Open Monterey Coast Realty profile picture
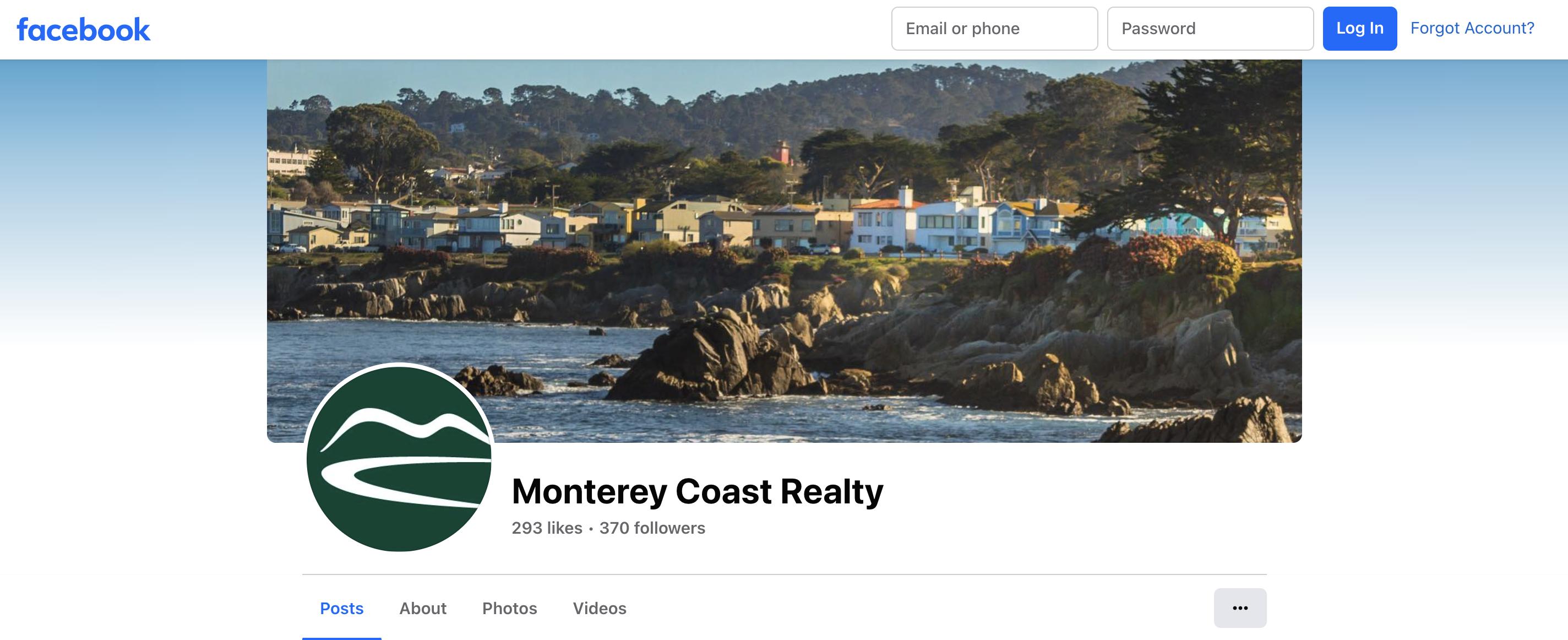 coord(399,457)
